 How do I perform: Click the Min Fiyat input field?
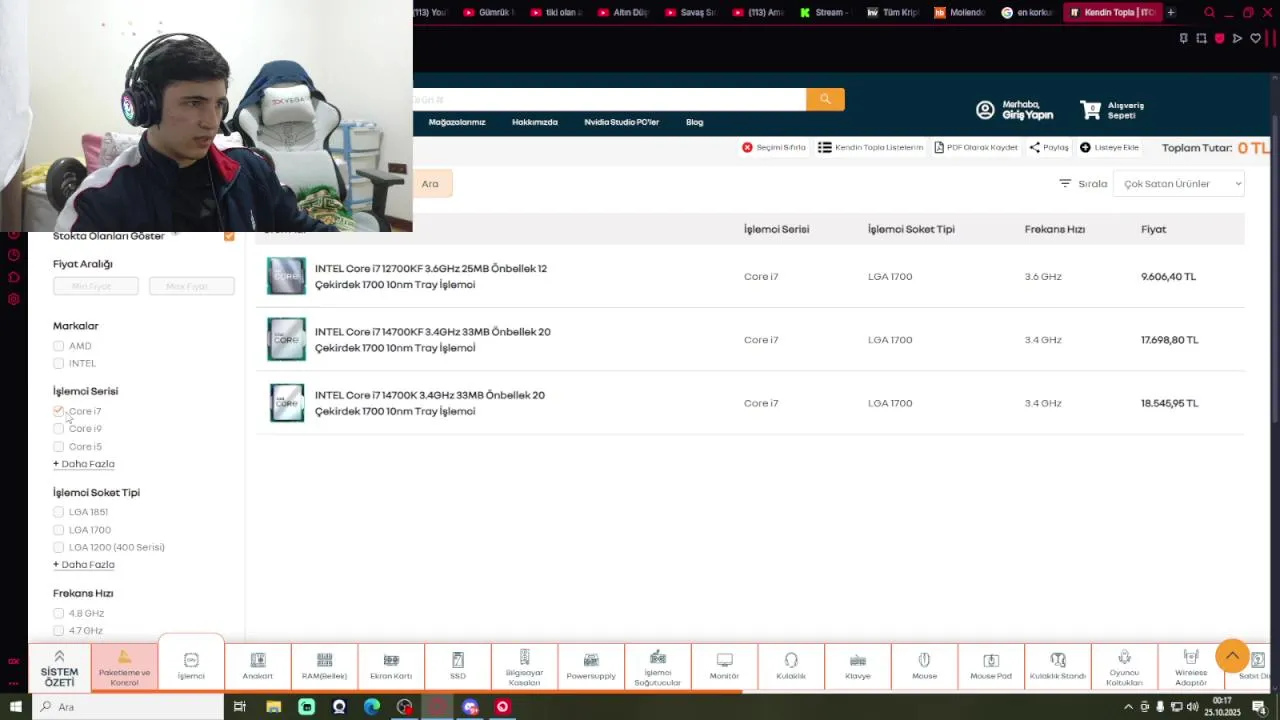96,286
